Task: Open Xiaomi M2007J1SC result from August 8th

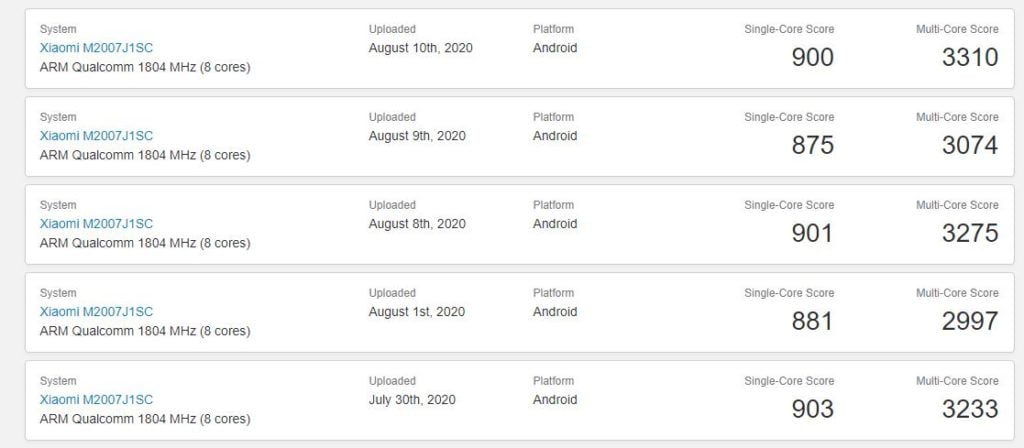Action: coord(96,224)
